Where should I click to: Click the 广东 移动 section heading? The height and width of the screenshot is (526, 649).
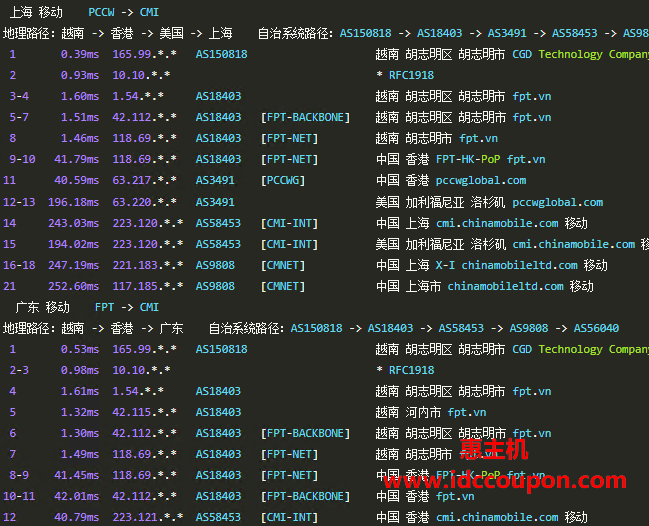[x=42, y=307]
